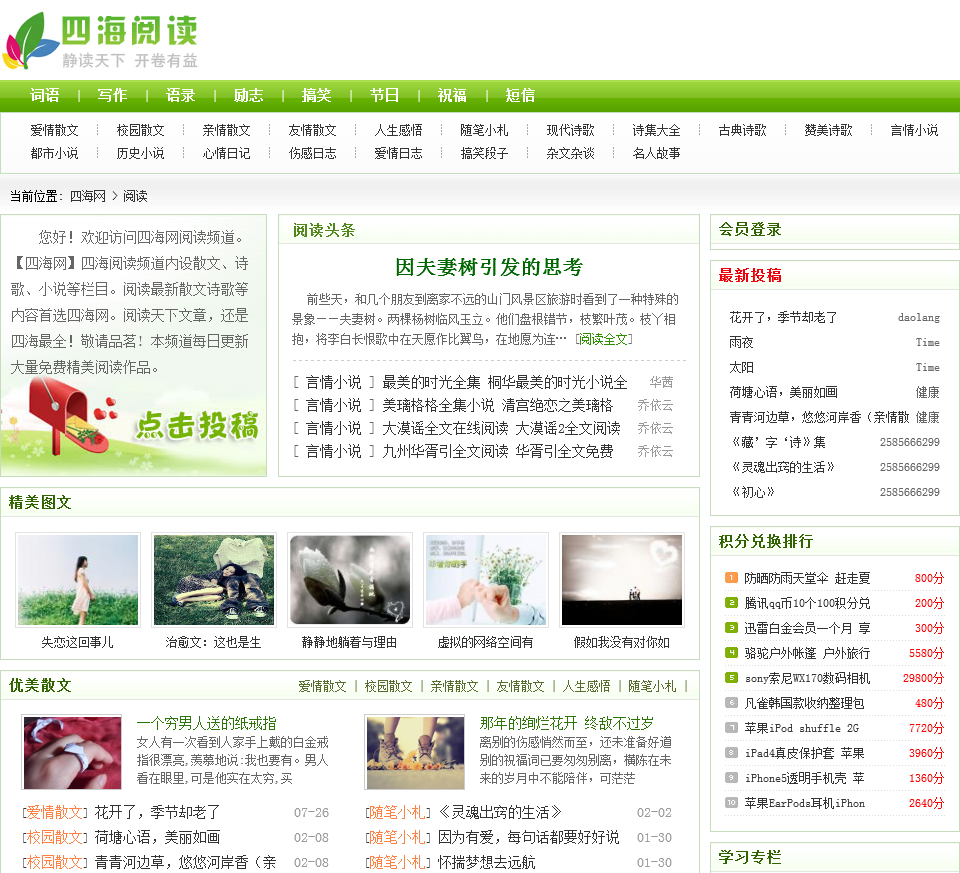Open thumbnail 静静地躺着与理由 image

coord(350,580)
